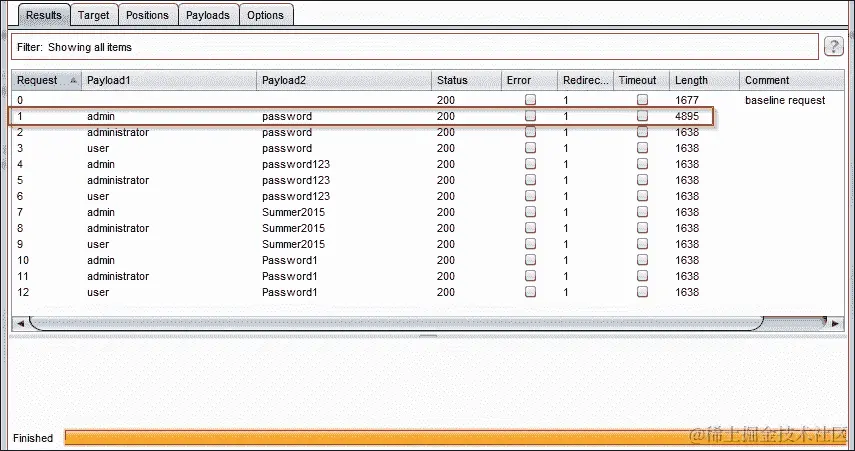Select request number 5 cell
The height and width of the screenshot is (451, 855).
click(x=20, y=180)
